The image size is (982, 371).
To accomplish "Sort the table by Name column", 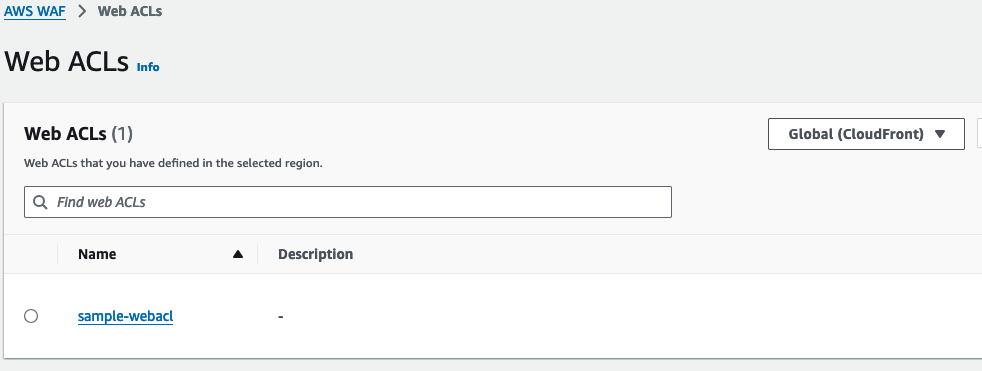I will [97, 254].
